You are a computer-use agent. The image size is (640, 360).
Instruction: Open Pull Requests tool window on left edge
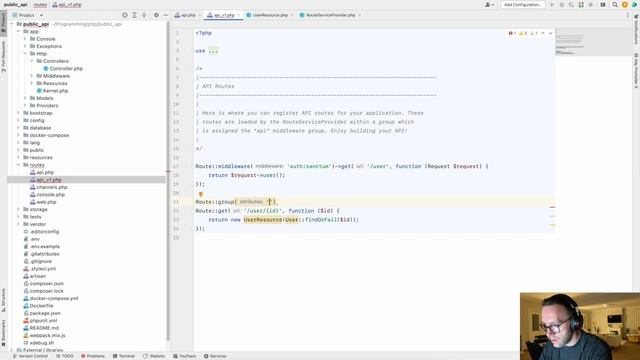(3, 56)
